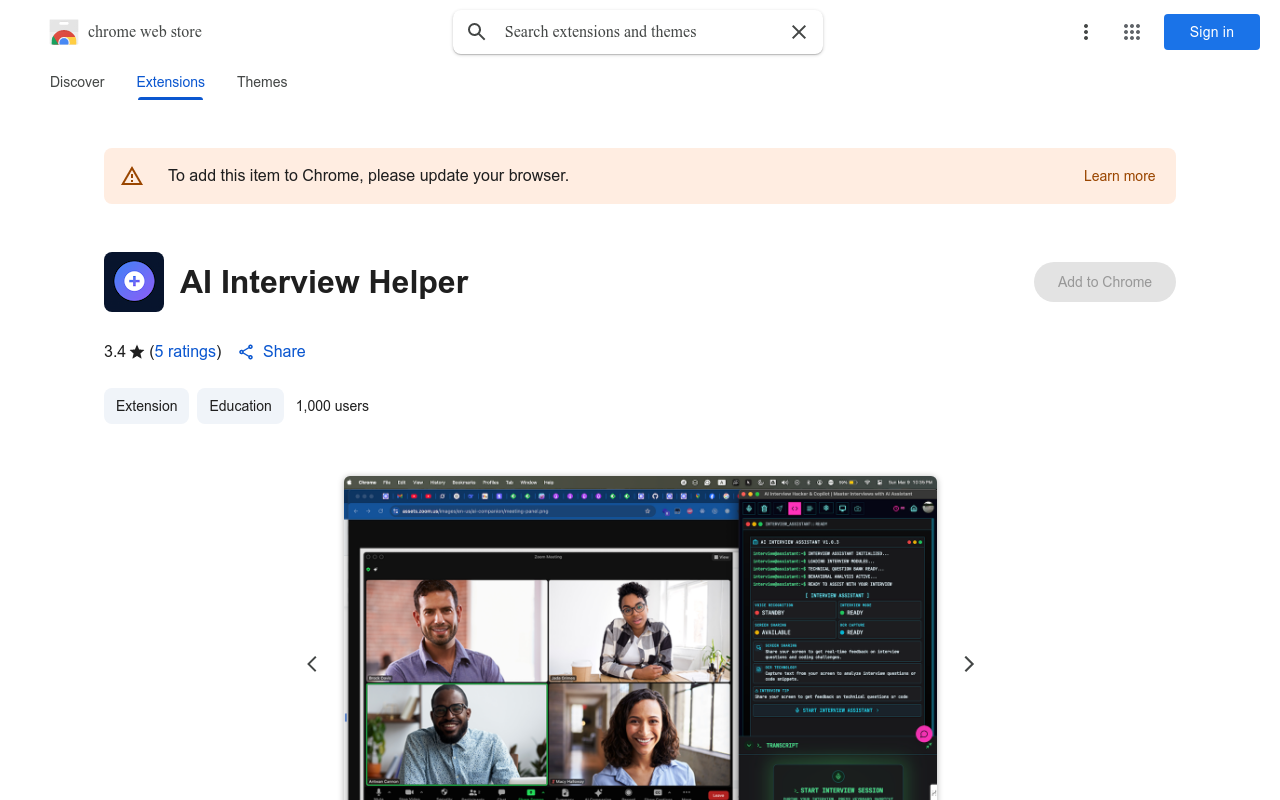Open the Education category chip
The width and height of the screenshot is (1280, 800).
tap(240, 406)
